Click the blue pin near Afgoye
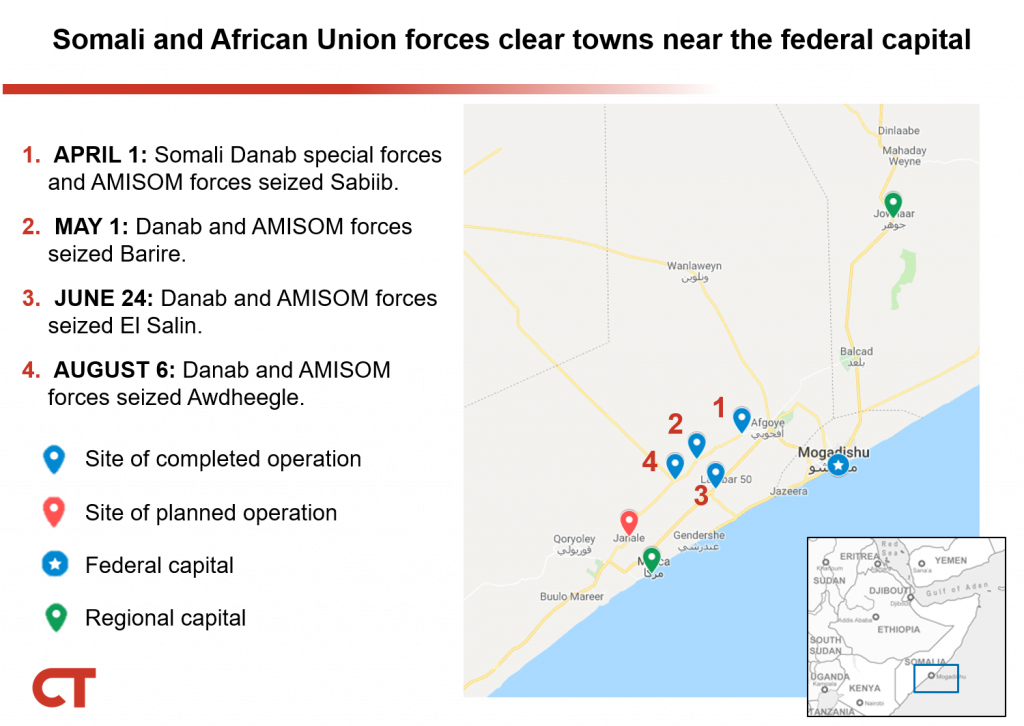The image size is (1024, 726). tap(742, 419)
